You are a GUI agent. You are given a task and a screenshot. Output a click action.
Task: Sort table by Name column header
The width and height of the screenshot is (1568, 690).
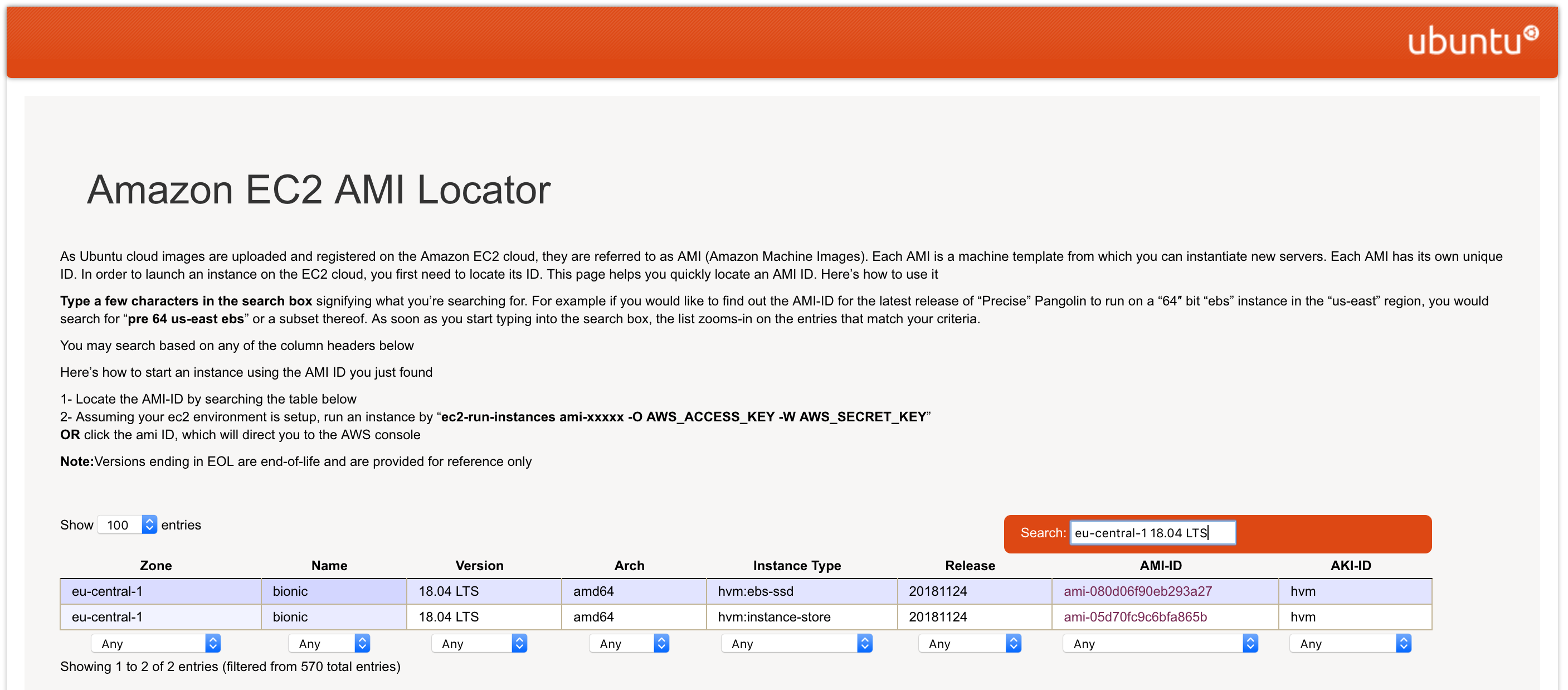pos(329,565)
